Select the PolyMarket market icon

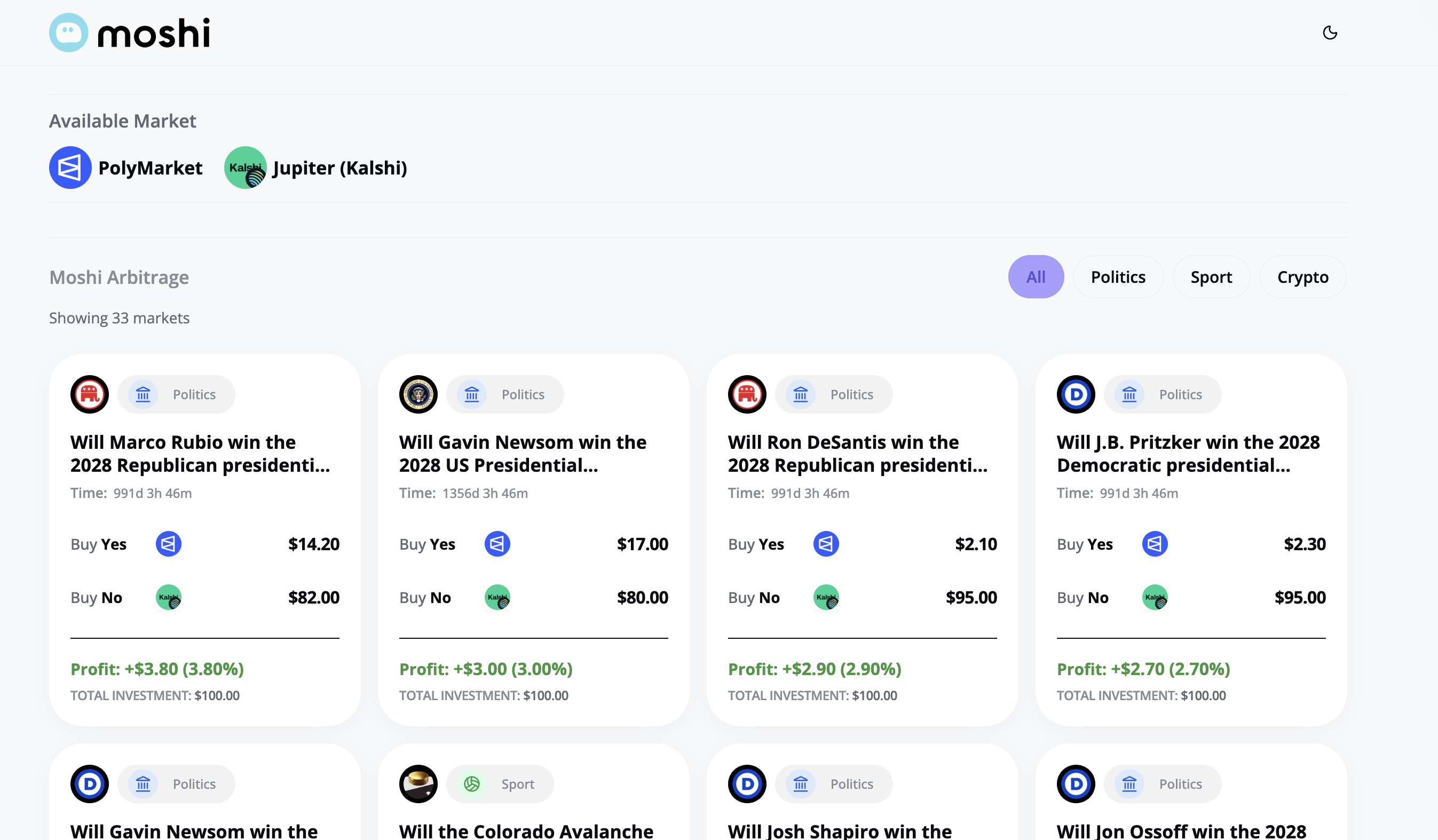pos(70,168)
